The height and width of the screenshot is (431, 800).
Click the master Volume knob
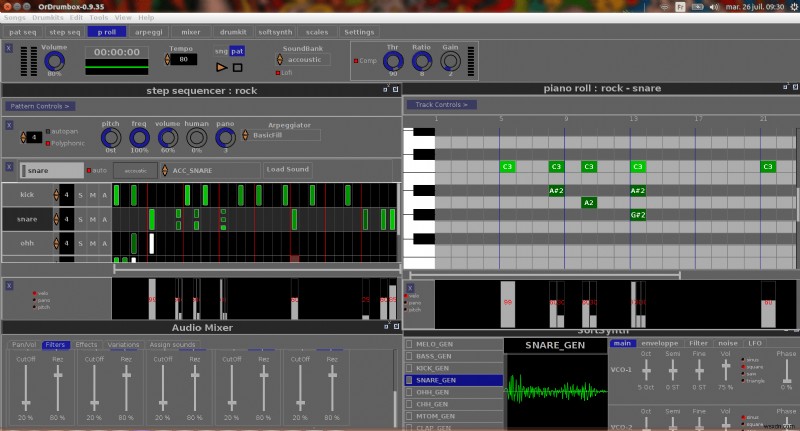pyautogui.click(x=55, y=62)
